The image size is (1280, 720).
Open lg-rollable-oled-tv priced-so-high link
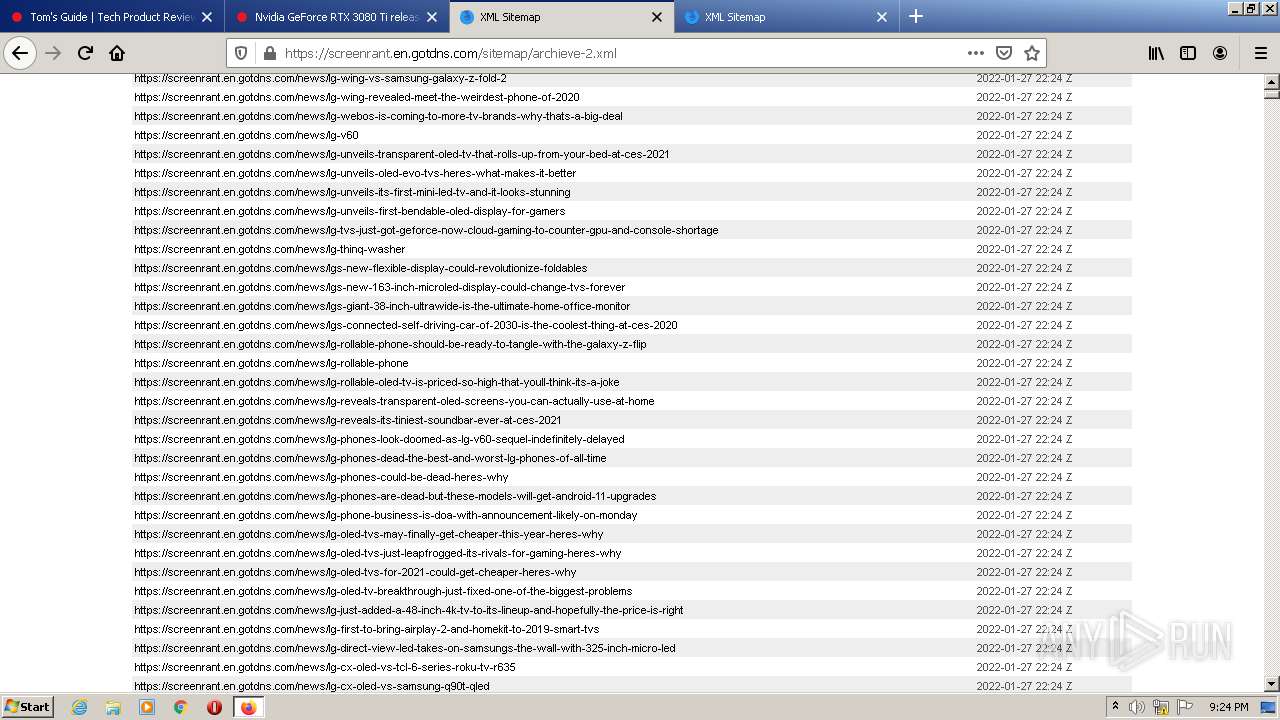pos(377,382)
